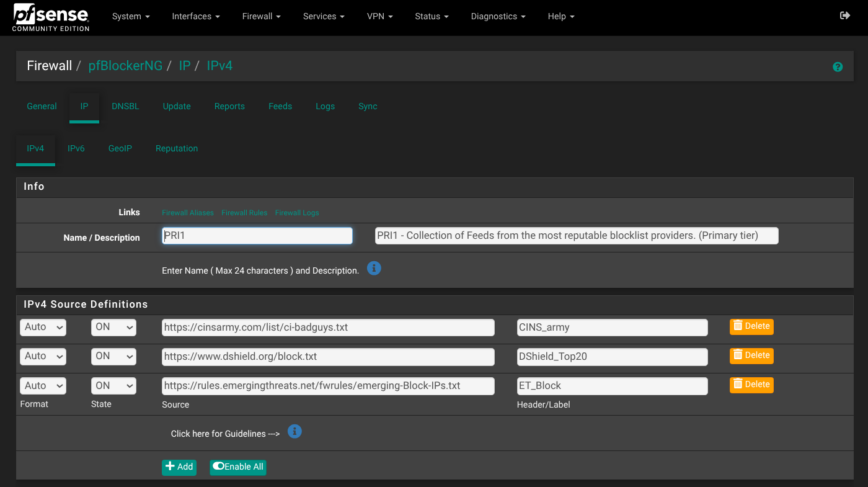Viewport: 868px width, 487px height.
Task: Open the Services menu
Action: [x=323, y=17]
